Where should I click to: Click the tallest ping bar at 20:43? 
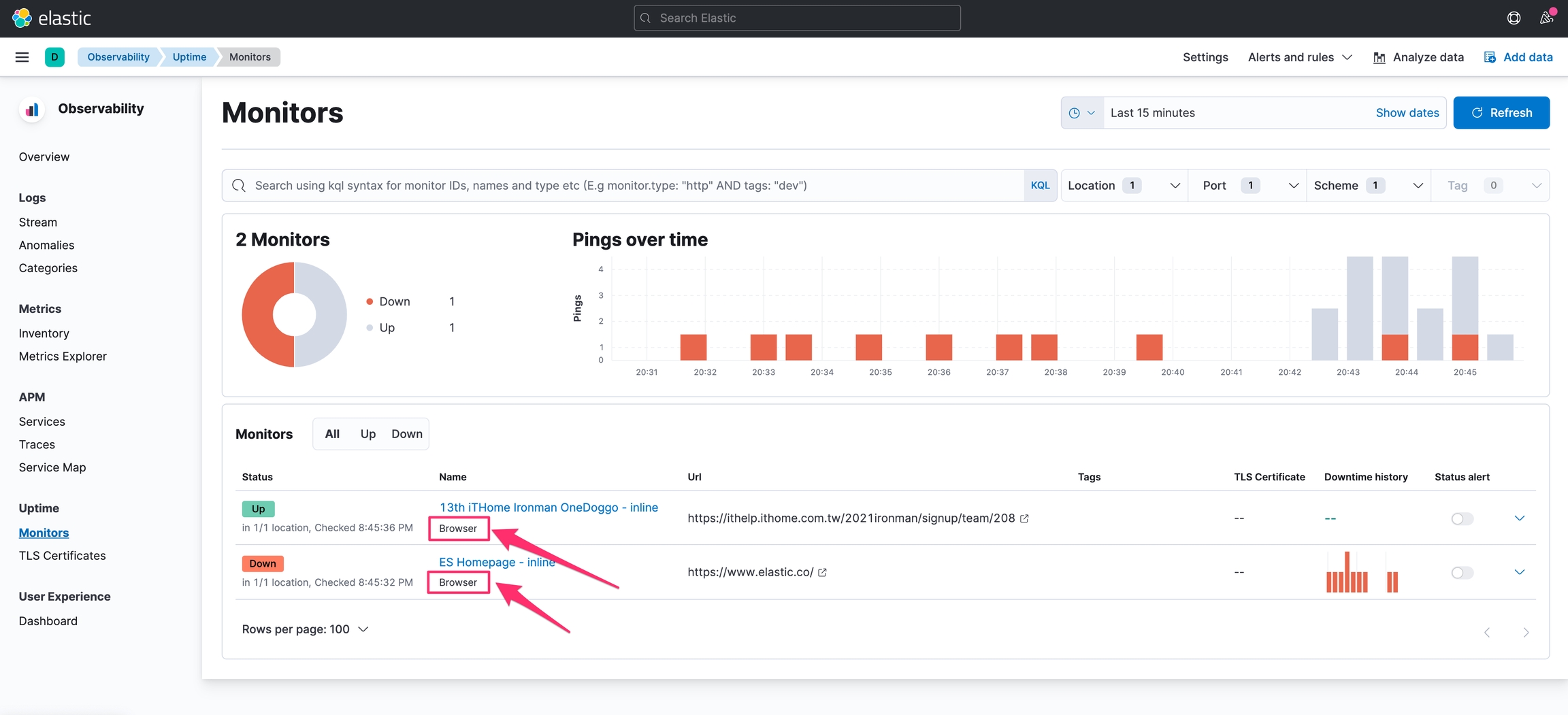[x=1360, y=308]
